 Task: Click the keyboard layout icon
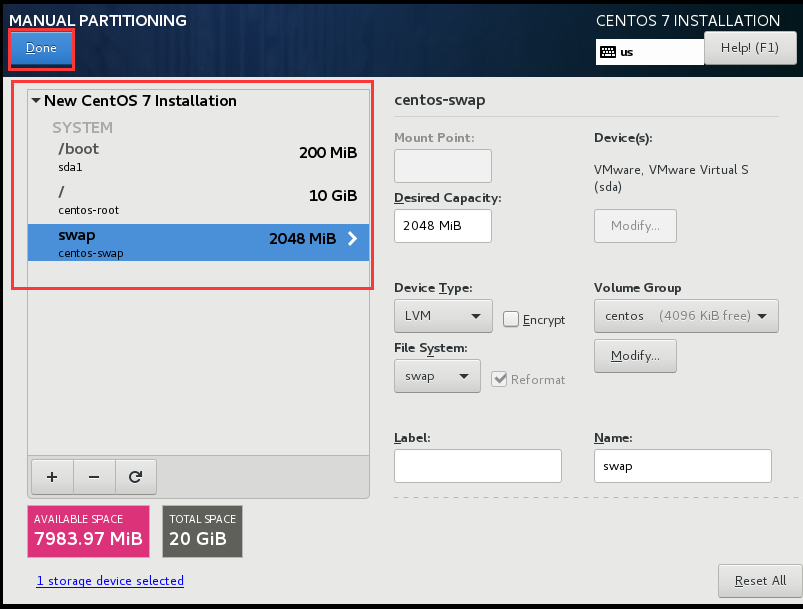(608, 52)
